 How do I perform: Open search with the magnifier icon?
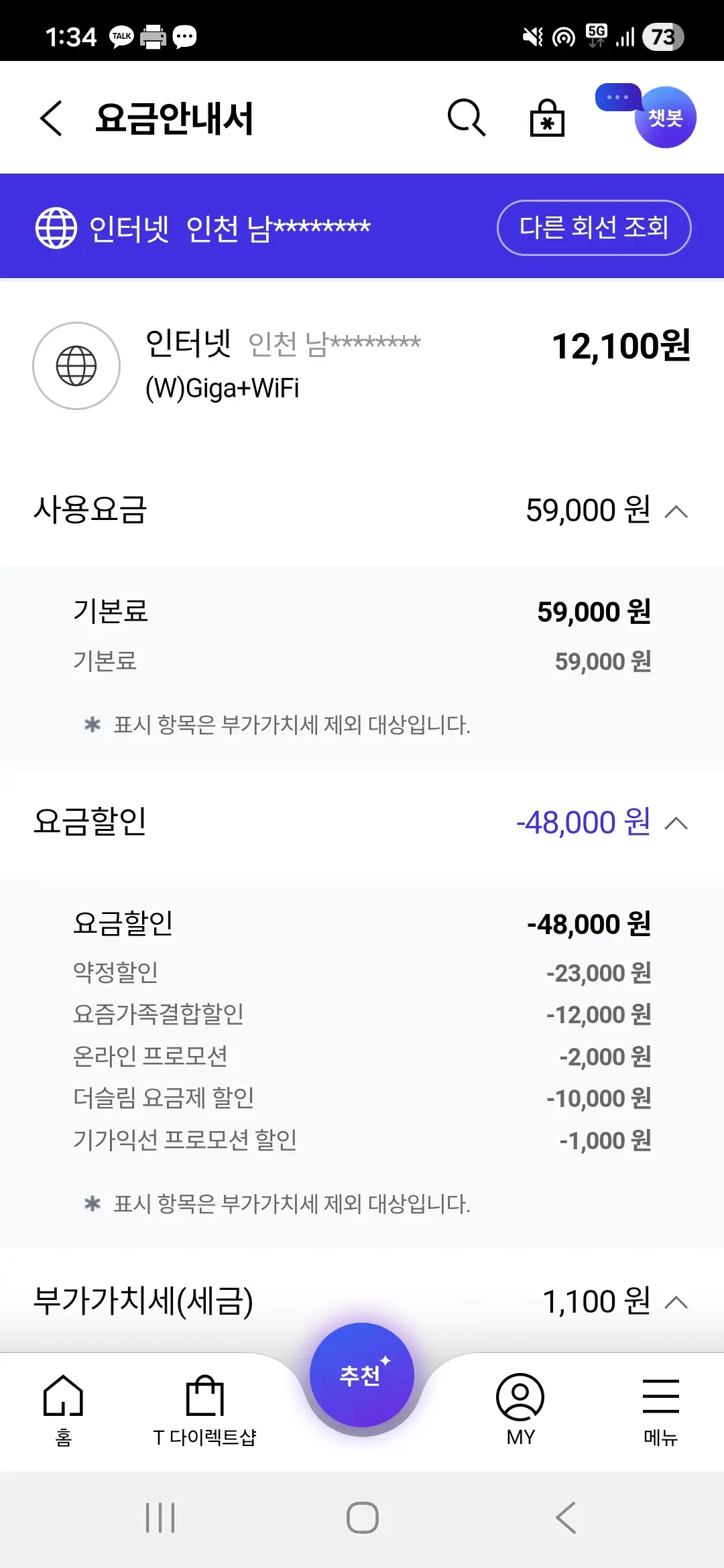[466, 118]
